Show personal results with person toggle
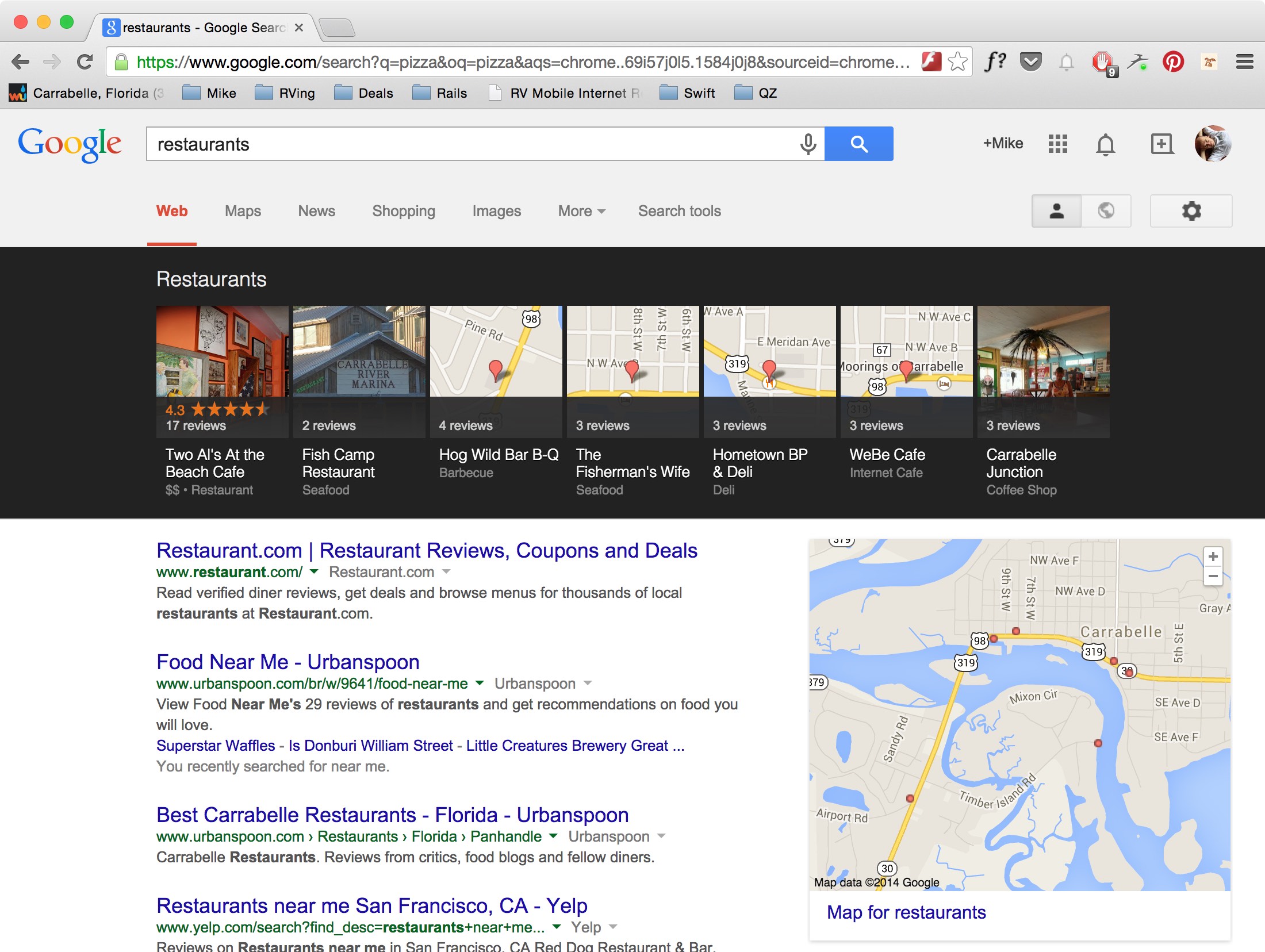Viewport: 1265px width, 952px height. tap(1057, 211)
